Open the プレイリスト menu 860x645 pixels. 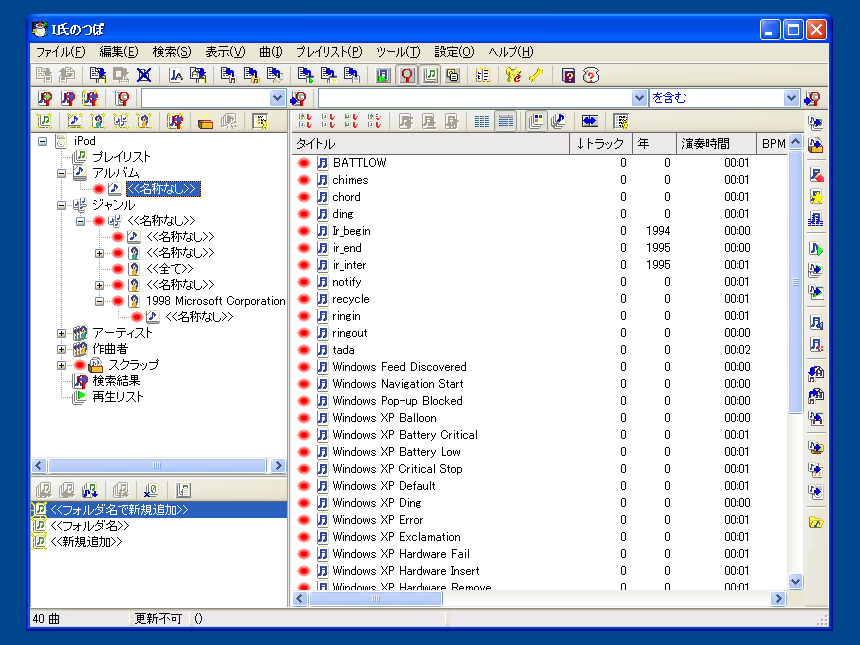[329, 52]
